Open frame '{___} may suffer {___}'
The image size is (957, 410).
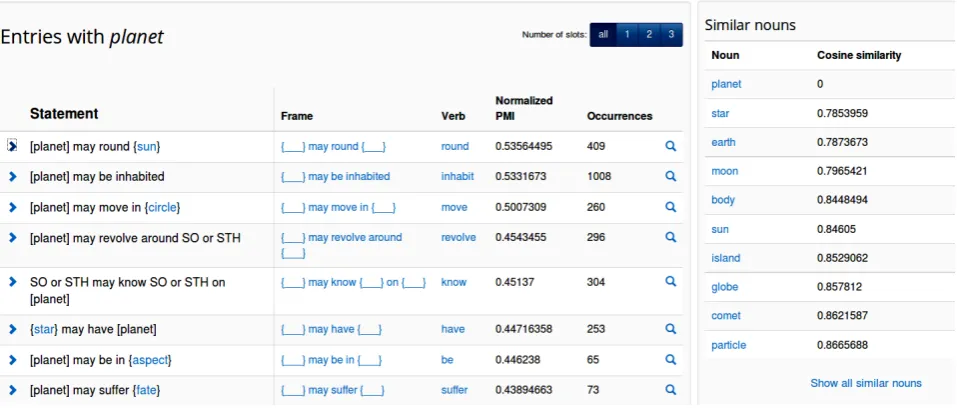(333, 390)
